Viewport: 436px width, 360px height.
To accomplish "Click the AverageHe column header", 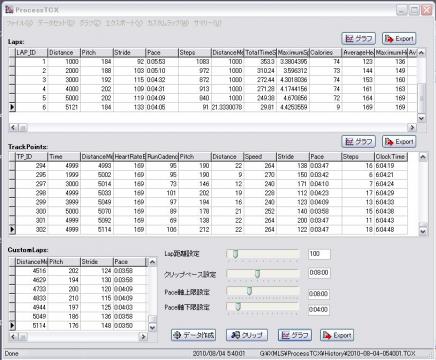I will [358, 53].
